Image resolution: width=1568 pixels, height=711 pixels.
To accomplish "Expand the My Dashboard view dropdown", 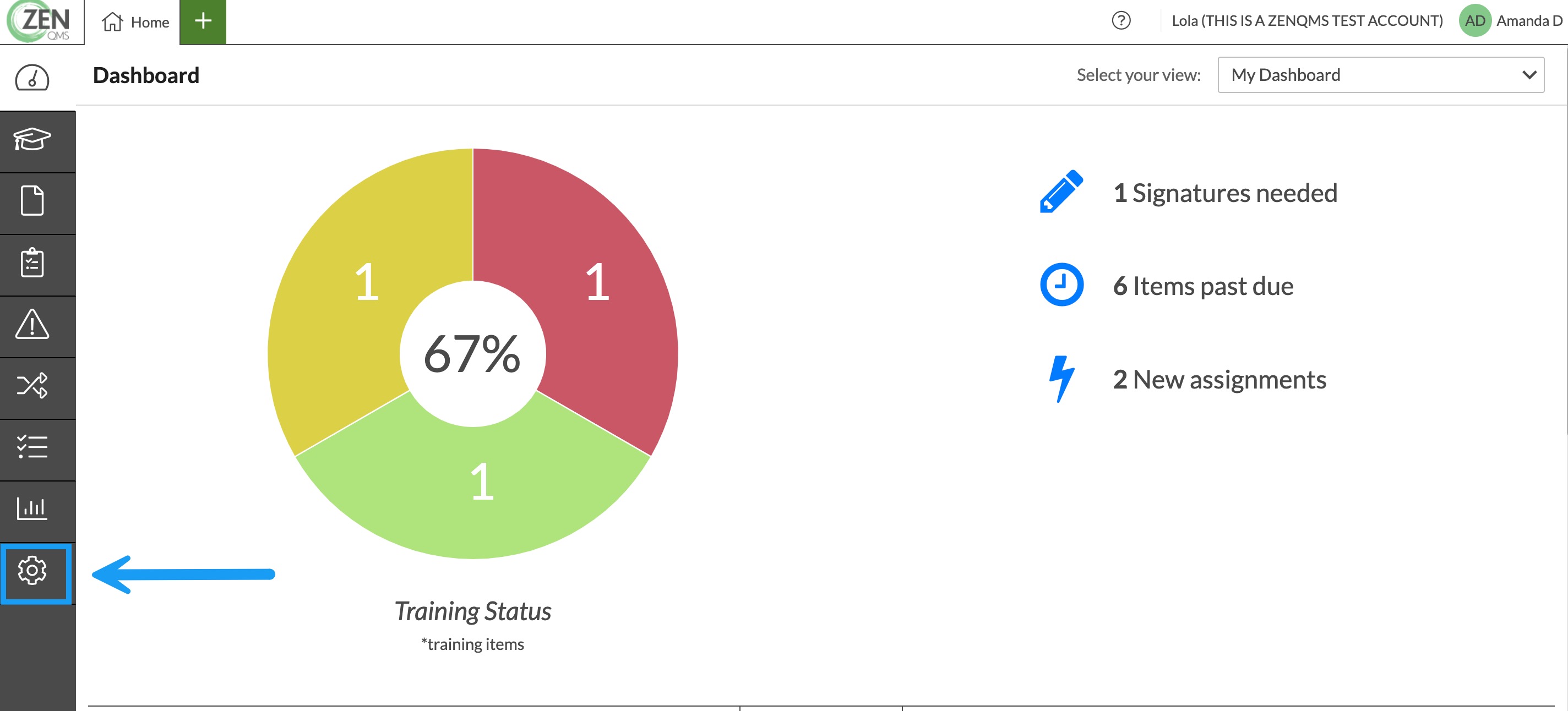I will coord(1380,75).
